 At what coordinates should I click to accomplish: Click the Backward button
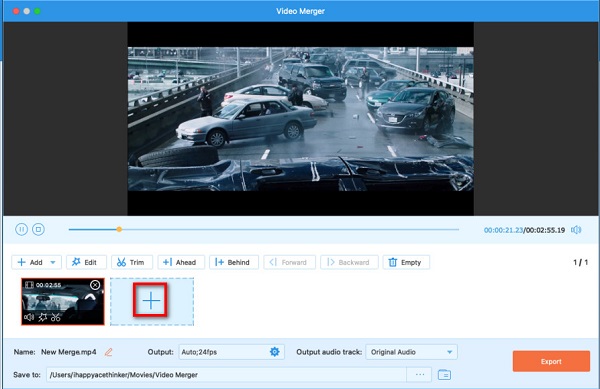point(349,262)
